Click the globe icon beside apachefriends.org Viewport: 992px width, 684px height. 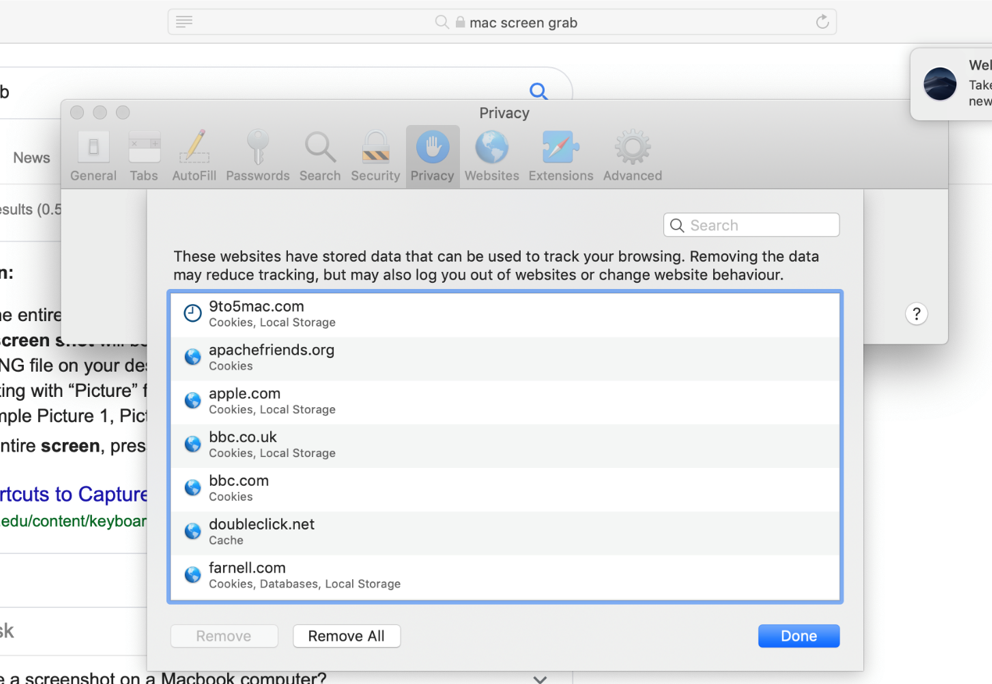192,357
